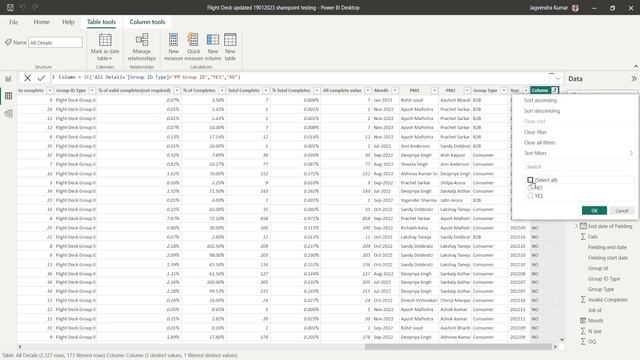Cancel the formula with the X icon

tap(27, 78)
